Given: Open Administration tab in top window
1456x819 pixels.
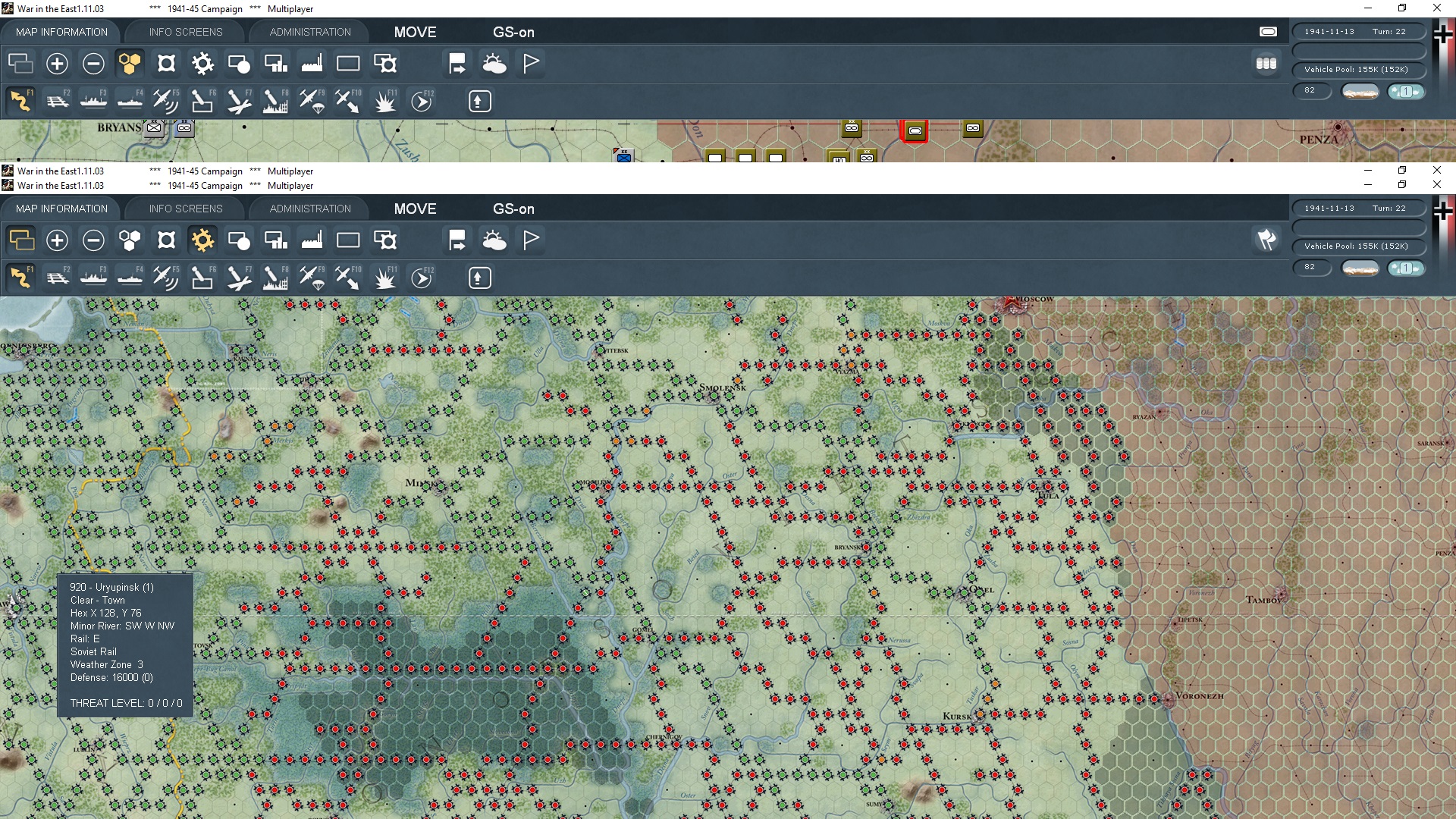Looking at the screenshot, I should pos(310,32).
